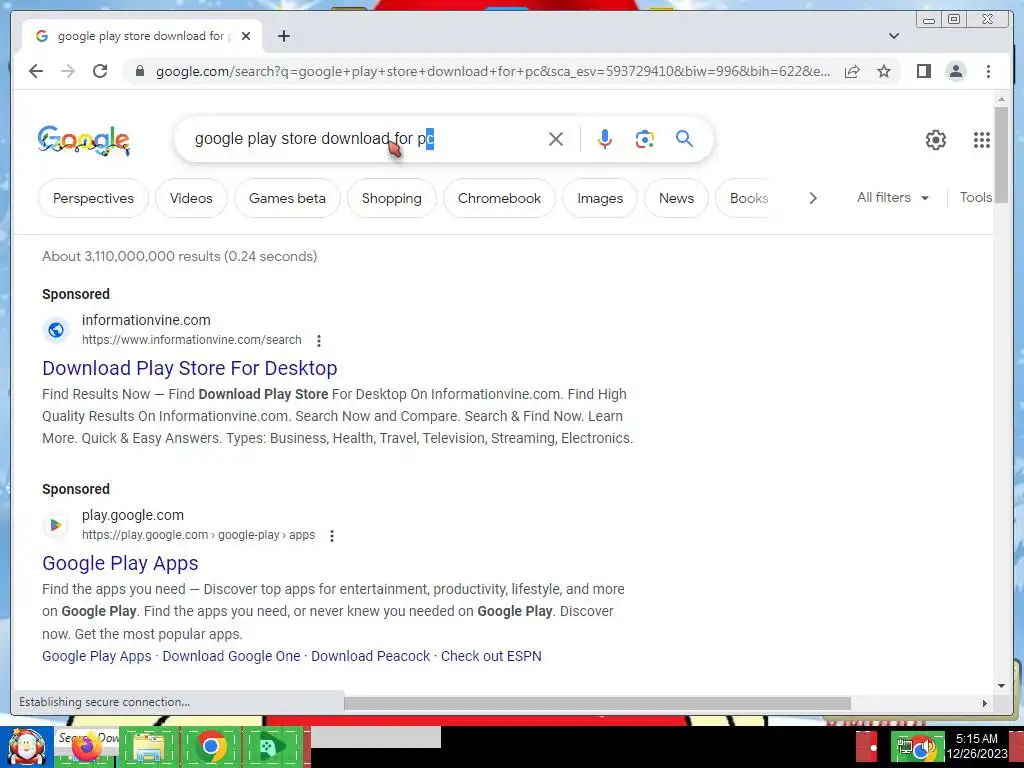The image size is (1024, 768).
Task: Click the play.google.com site name
Action: click(133, 515)
